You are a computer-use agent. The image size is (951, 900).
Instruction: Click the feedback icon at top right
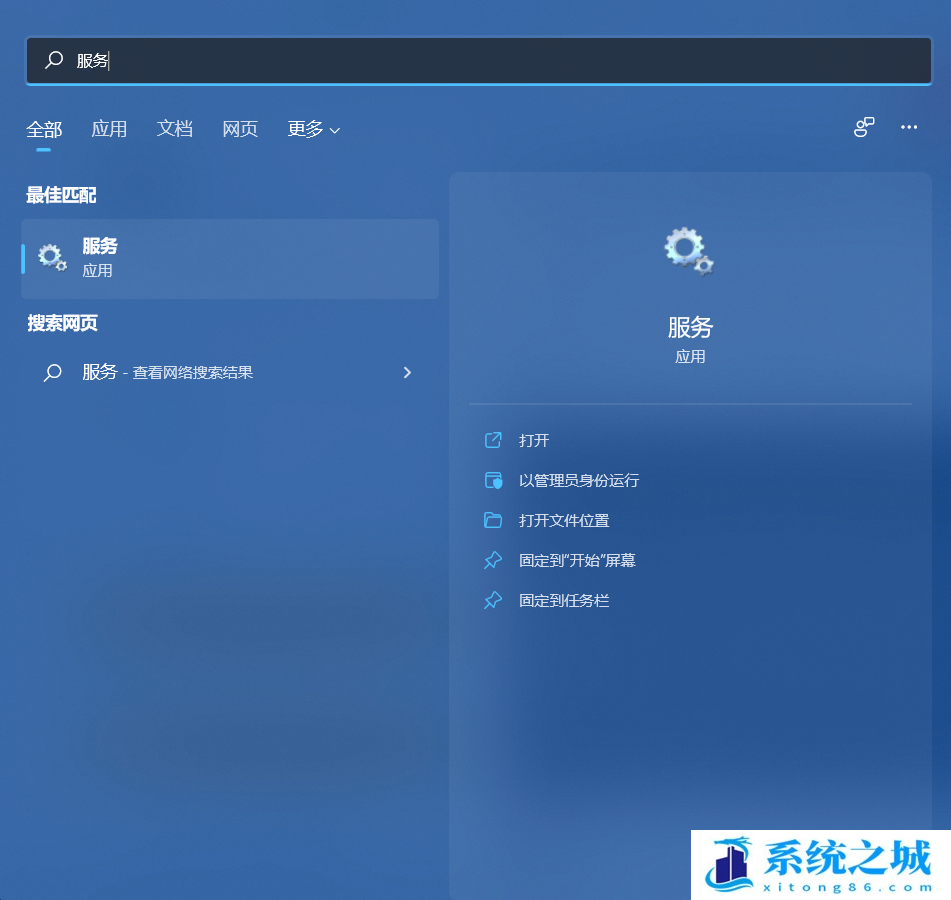pyautogui.click(x=864, y=127)
